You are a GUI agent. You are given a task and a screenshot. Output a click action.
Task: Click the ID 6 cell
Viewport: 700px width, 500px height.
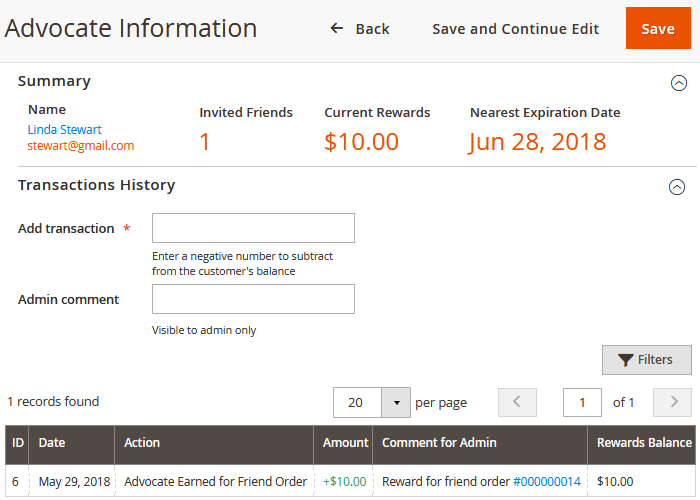(16, 482)
